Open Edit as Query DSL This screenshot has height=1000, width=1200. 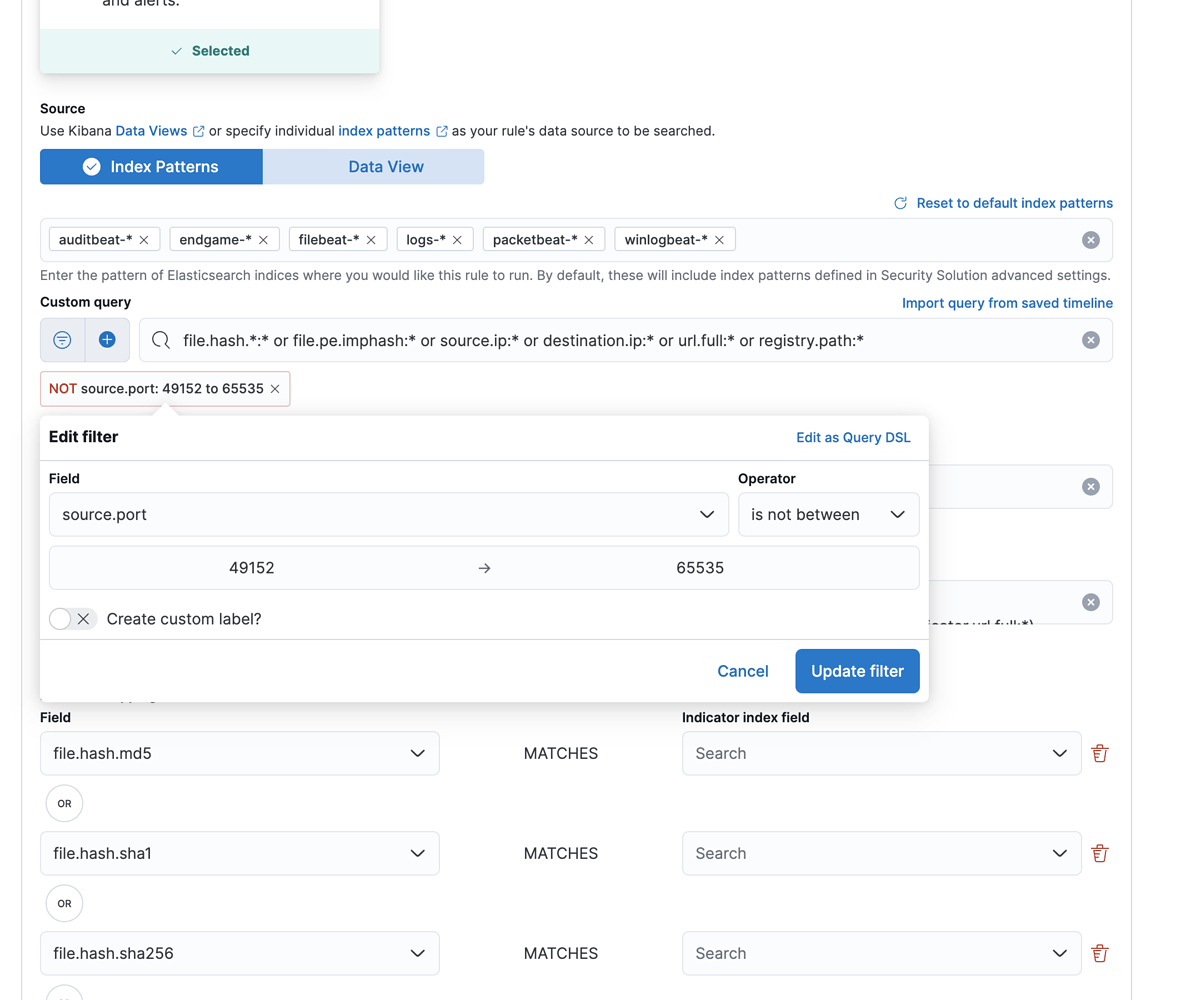tap(853, 437)
